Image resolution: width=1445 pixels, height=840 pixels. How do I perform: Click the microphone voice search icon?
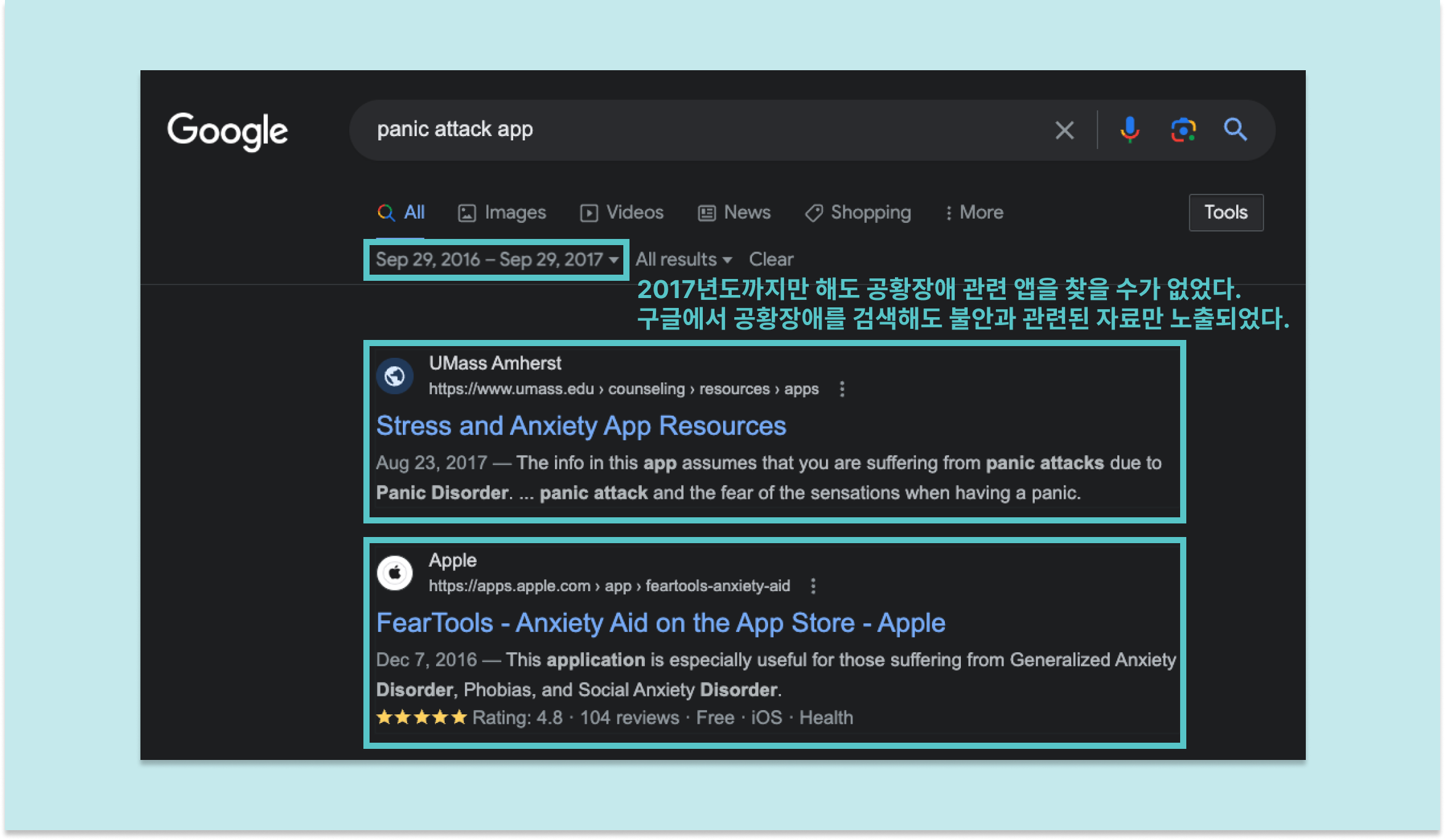(x=1129, y=130)
